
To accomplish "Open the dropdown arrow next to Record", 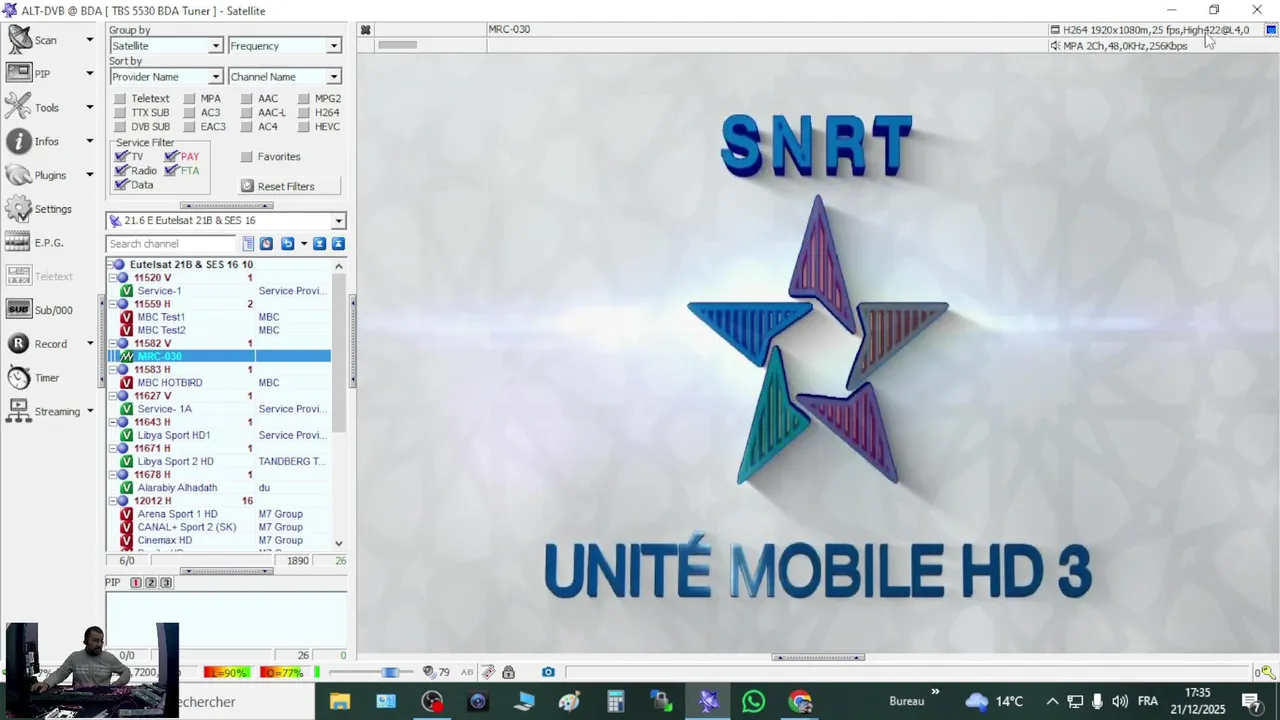I will (89, 344).
